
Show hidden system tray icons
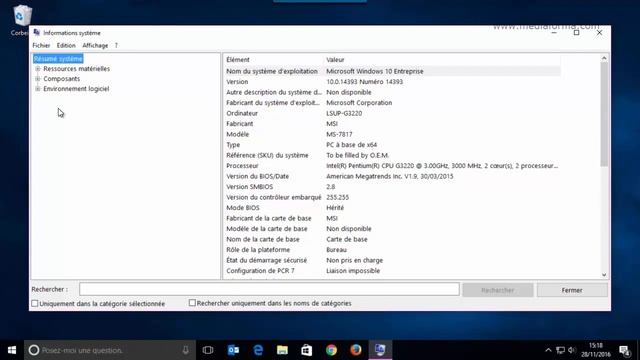(548, 350)
